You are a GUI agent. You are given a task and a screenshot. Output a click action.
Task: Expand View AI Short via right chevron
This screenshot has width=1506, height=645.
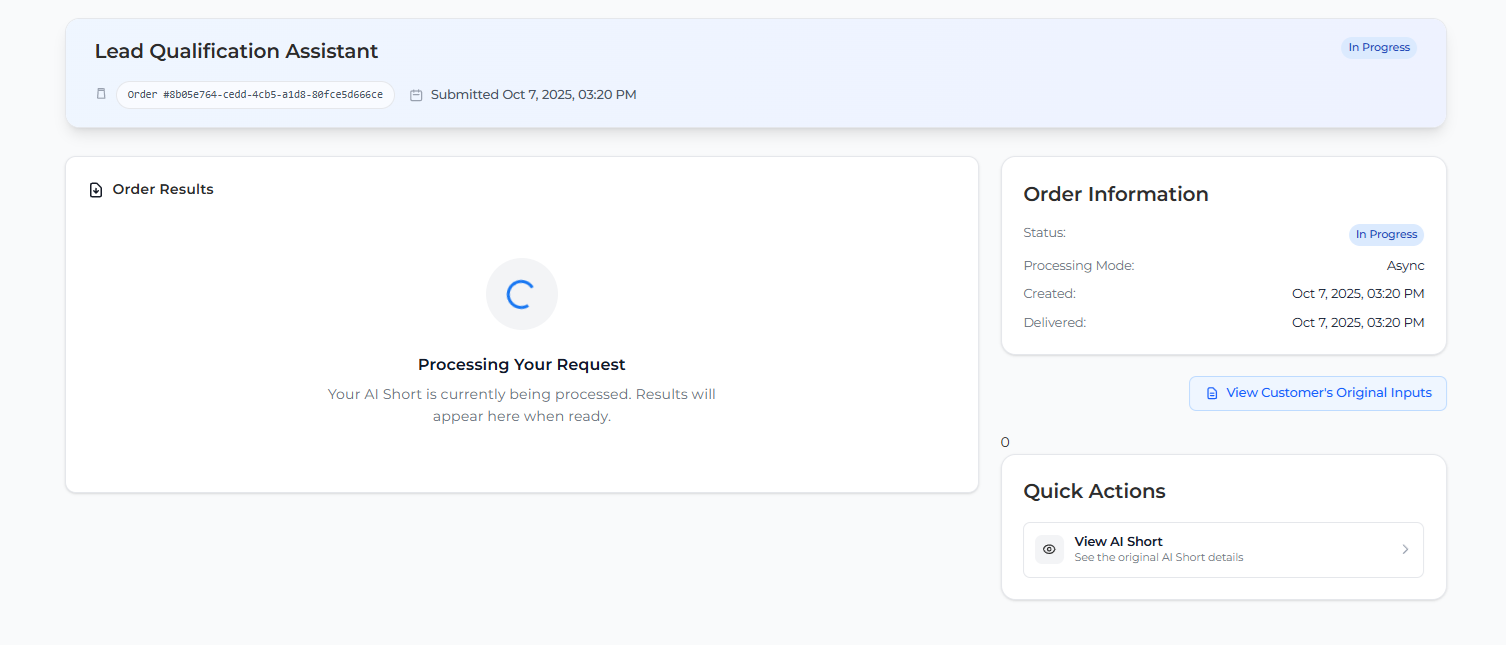coord(1404,549)
